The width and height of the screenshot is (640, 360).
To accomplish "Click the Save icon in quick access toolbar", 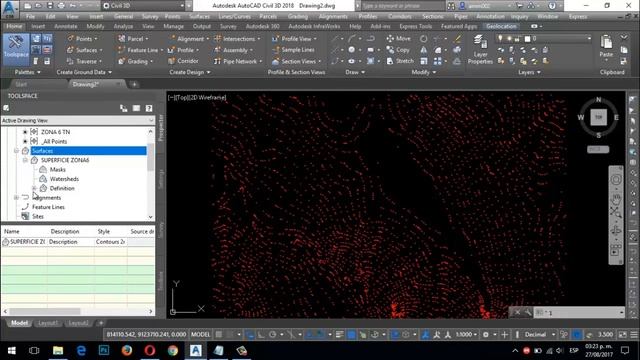I will click(x=50, y=6).
